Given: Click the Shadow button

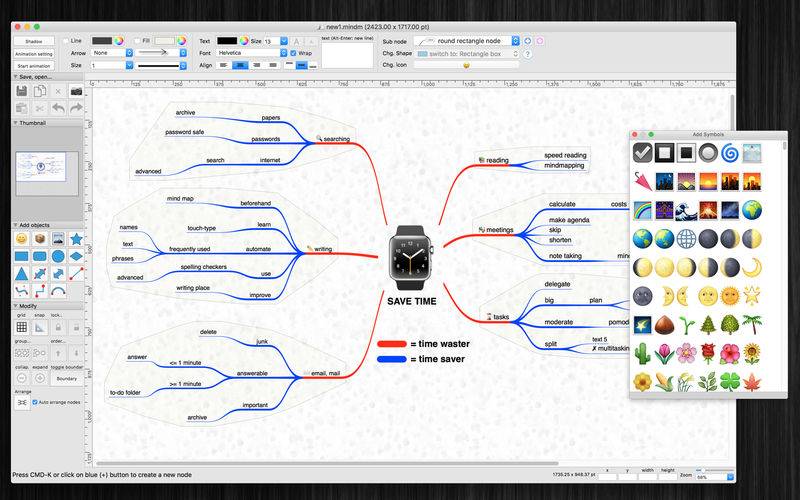Looking at the screenshot, I should click(34, 41).
